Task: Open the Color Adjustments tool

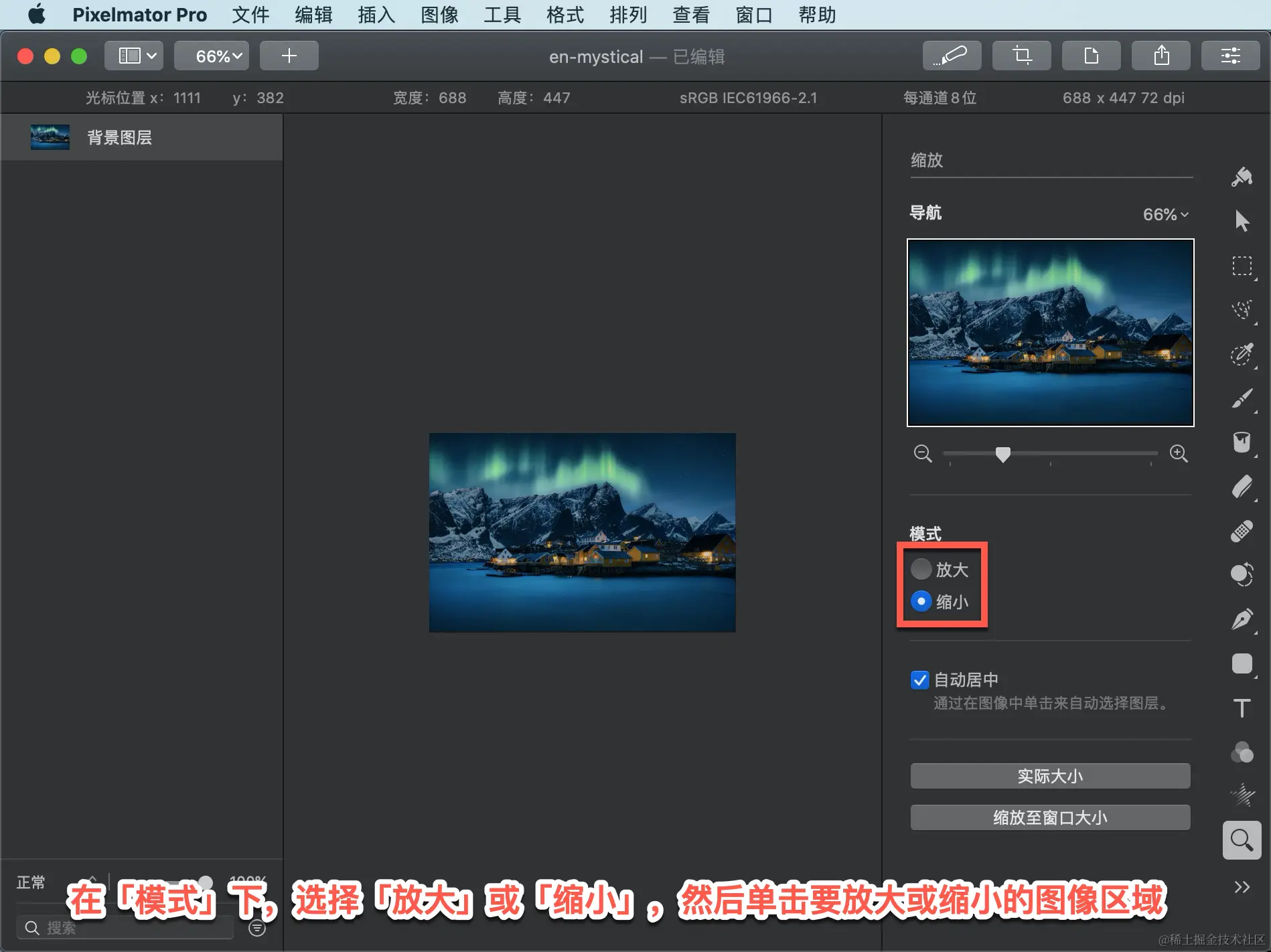Action: pos(1242,752)
